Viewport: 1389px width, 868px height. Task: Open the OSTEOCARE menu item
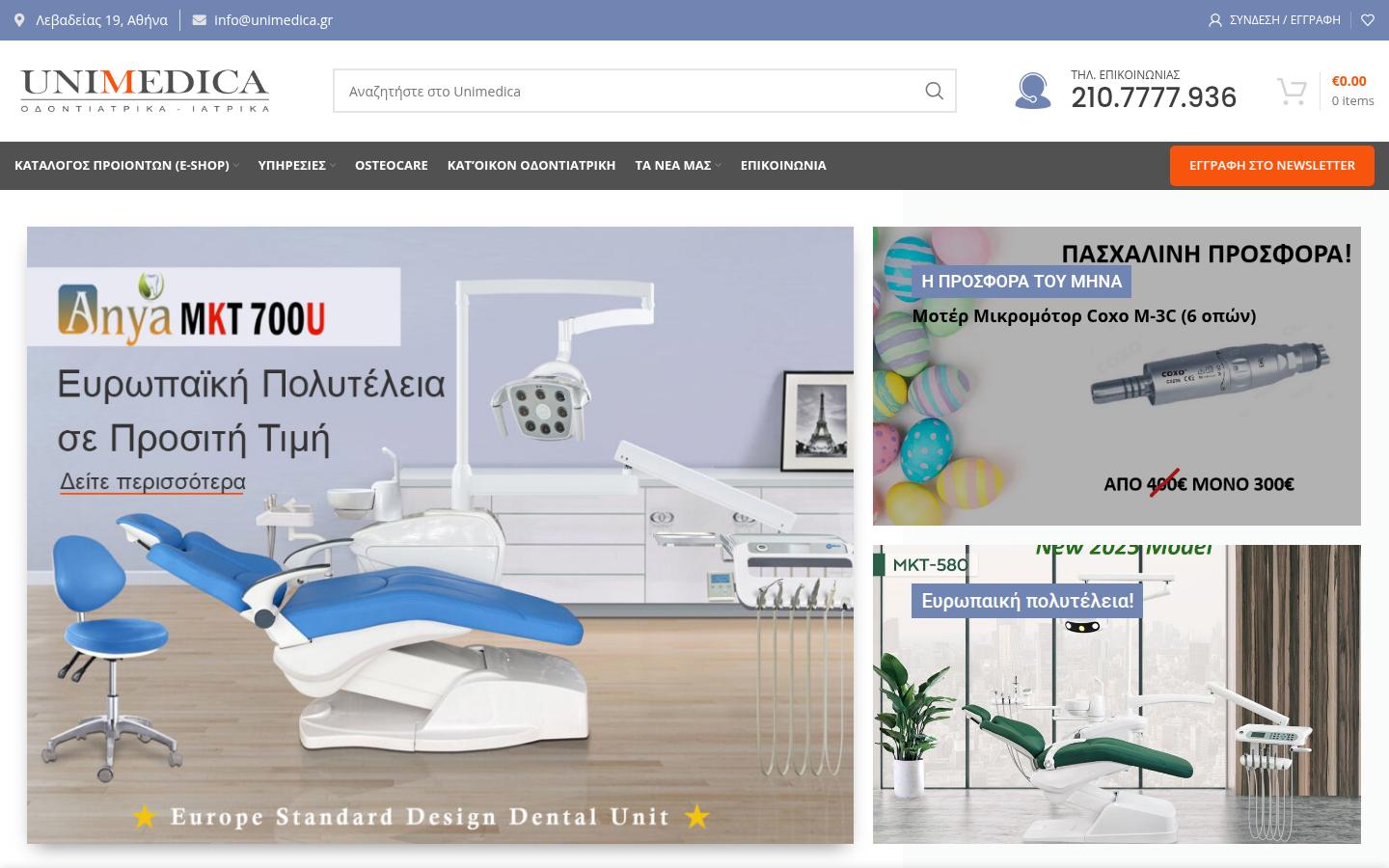click(392, 166)
